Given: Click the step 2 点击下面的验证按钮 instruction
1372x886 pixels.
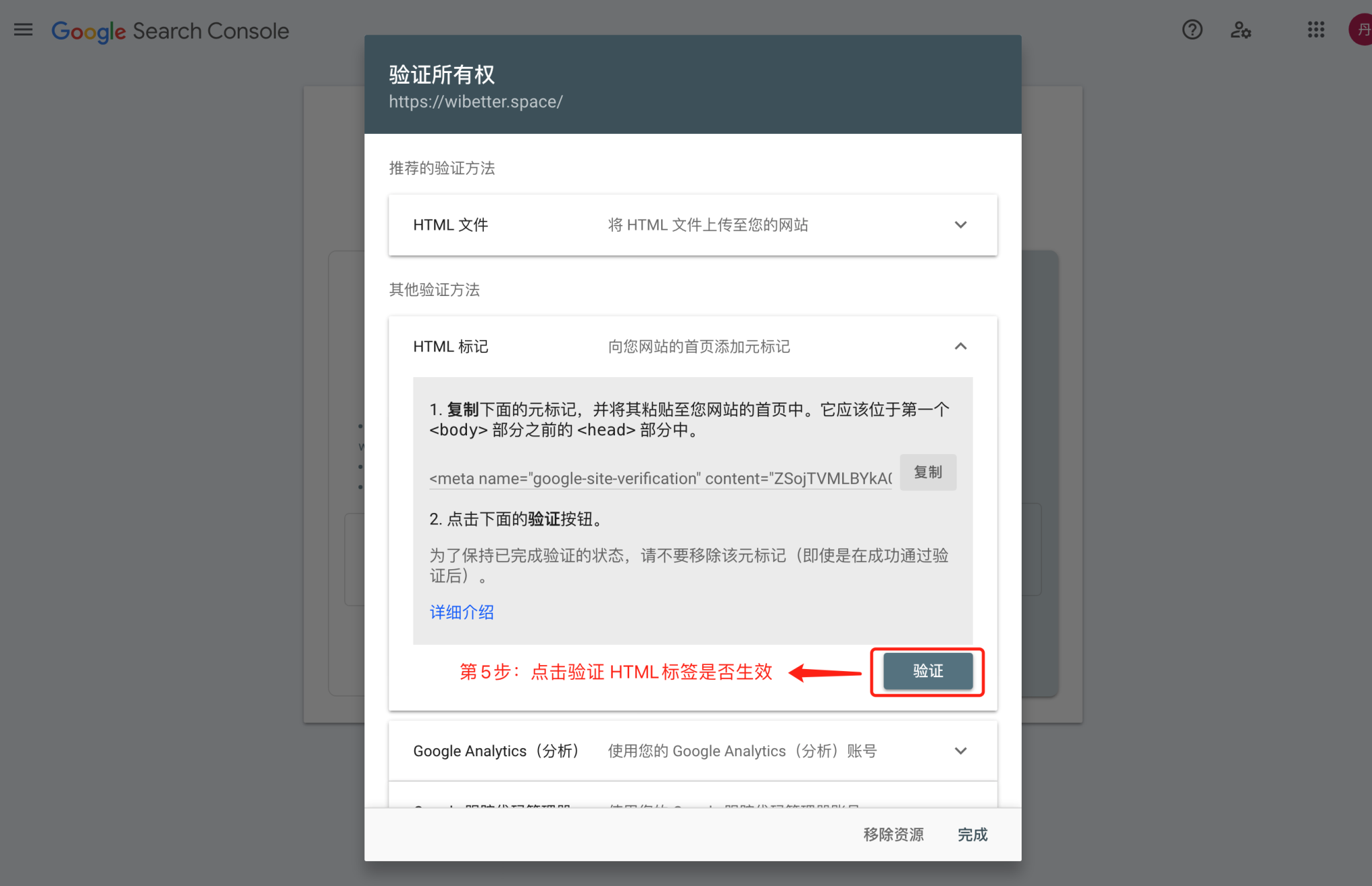Looking at the screenshot, I should [517, 519].
